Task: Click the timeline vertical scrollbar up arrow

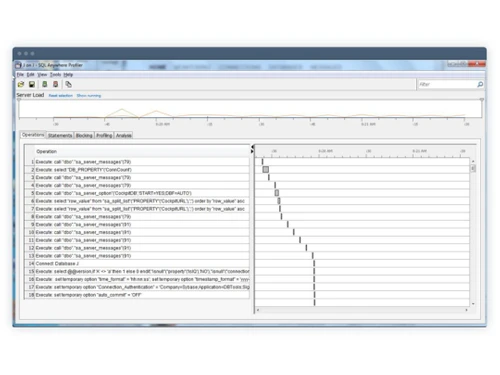Action: (473, 161)
